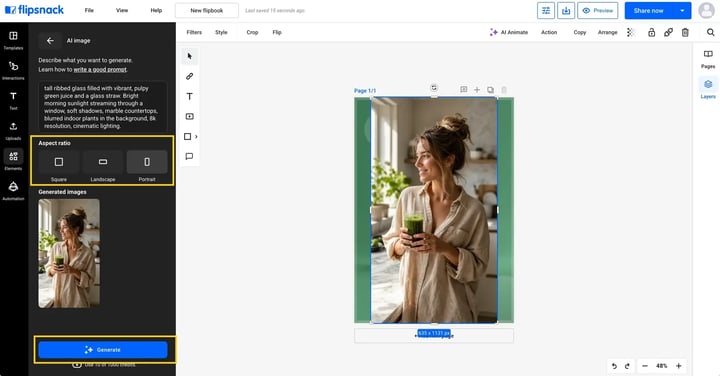Screen dimensions: 720x376
Task: Click the download flipbook button
Action: 566,11
